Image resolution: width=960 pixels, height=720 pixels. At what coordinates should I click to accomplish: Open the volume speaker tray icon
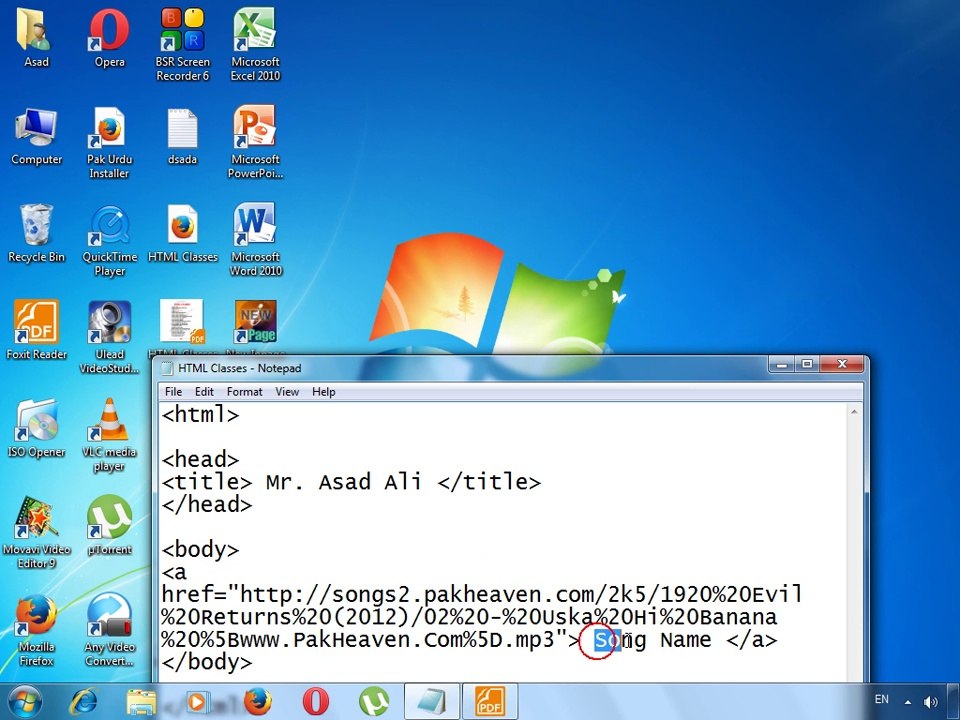[931, 702]
